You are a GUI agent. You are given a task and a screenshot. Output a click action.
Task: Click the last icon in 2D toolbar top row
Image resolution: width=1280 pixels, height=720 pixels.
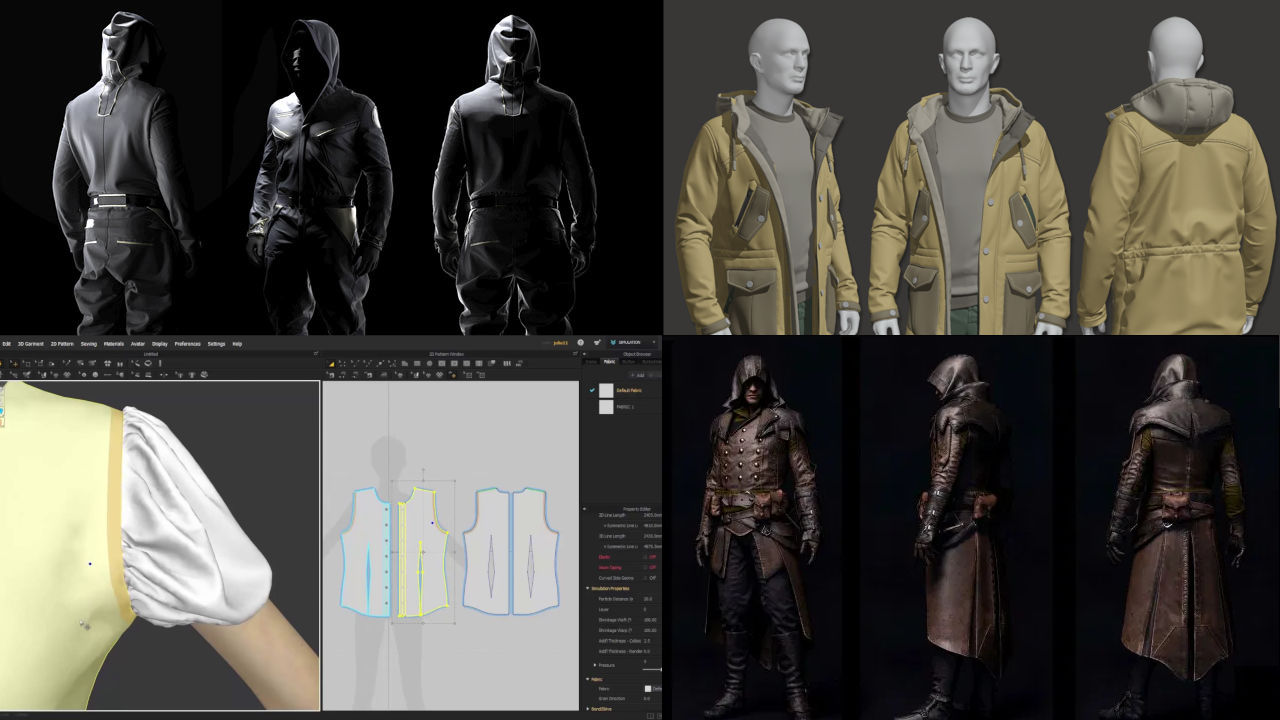(519, 364)
